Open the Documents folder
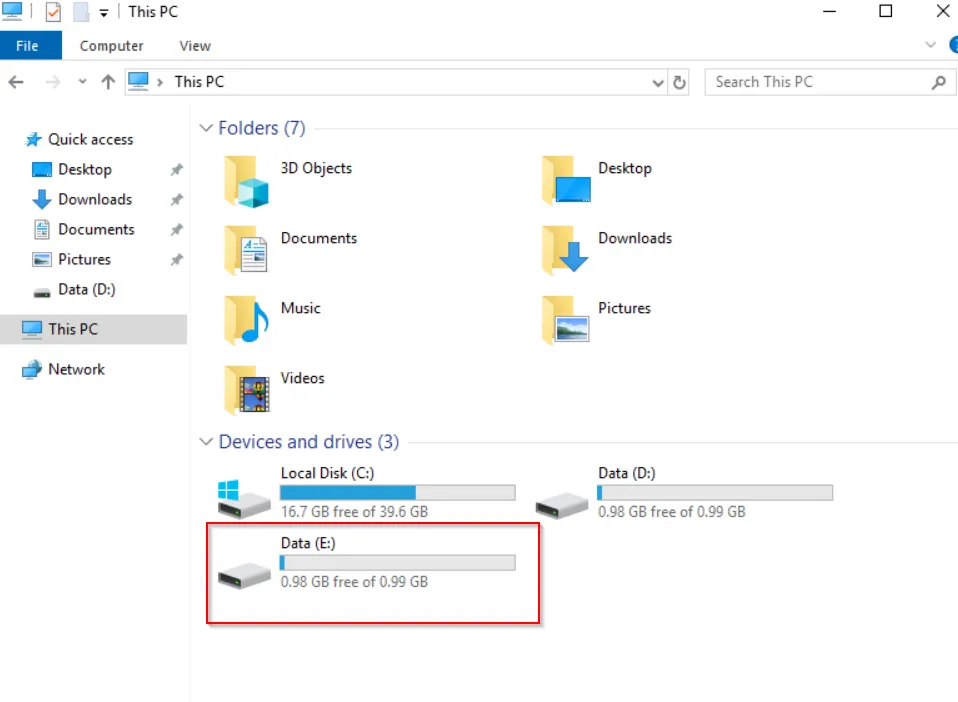 (319, 238)
